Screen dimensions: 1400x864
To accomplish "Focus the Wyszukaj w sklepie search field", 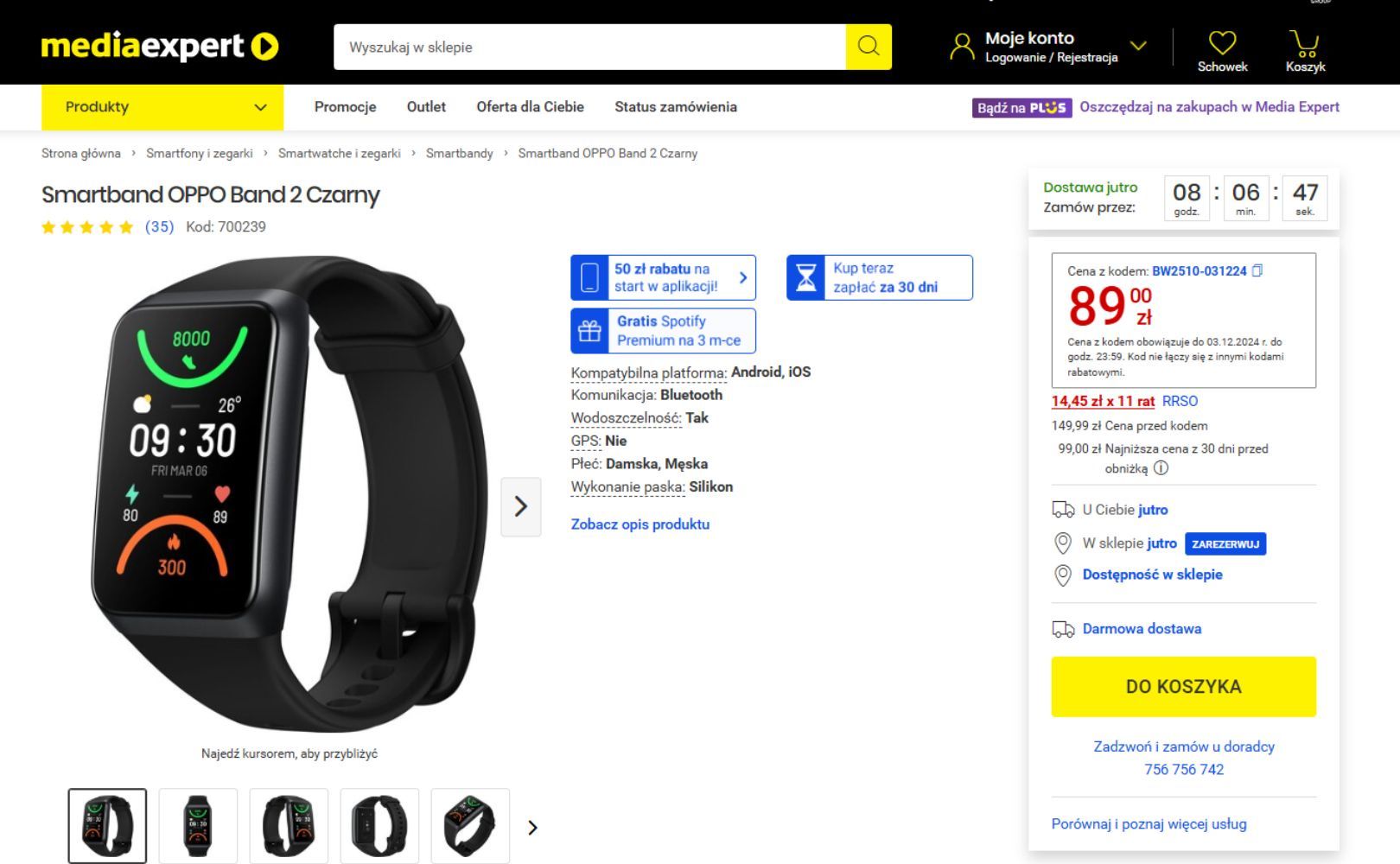I will point(589,47).
